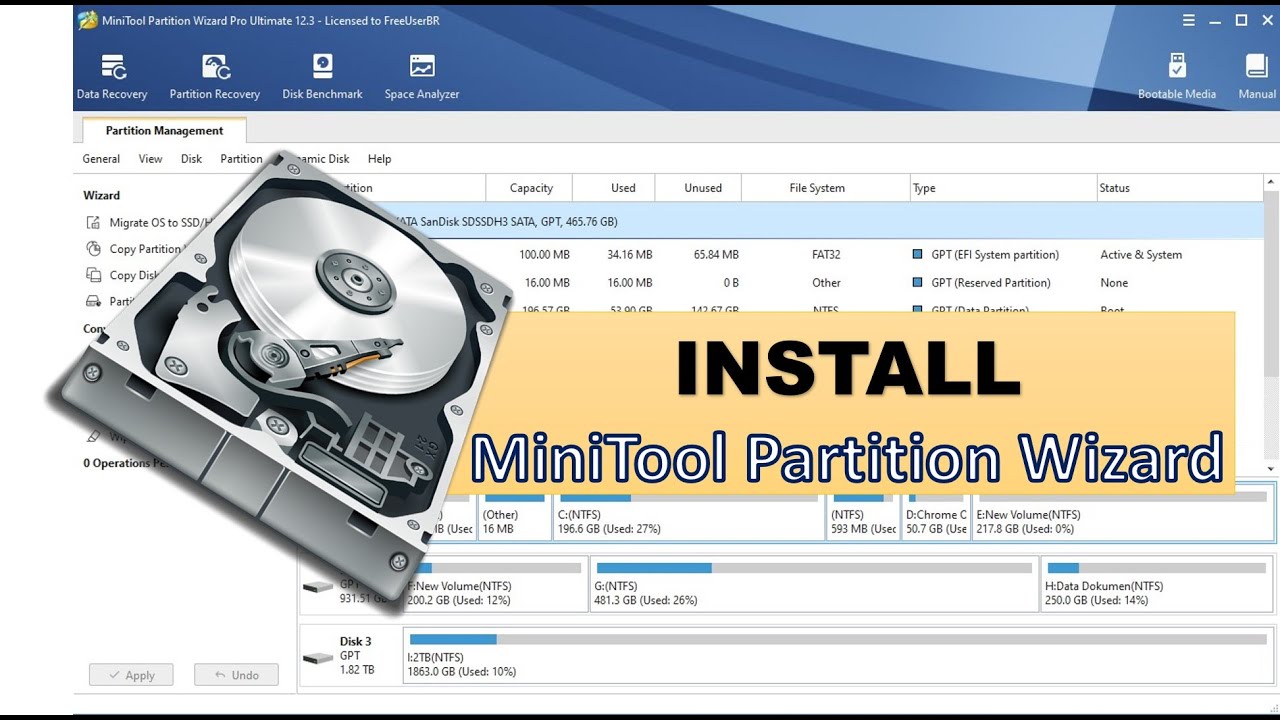Open the Help menu
Viewport: 1280px width, 720px height.
coord(379,159)
